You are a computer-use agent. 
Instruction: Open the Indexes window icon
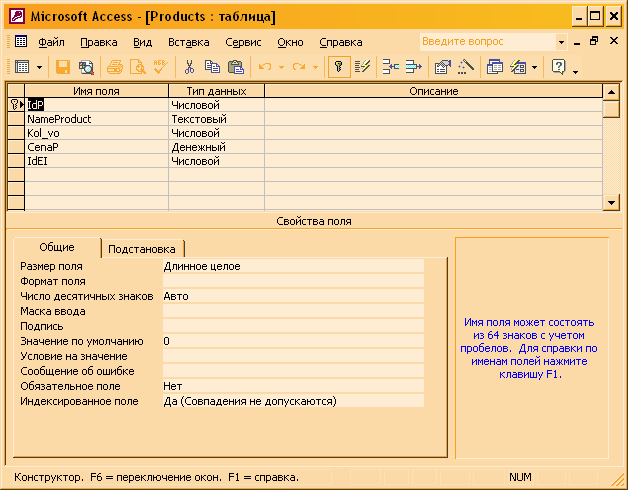362,67
